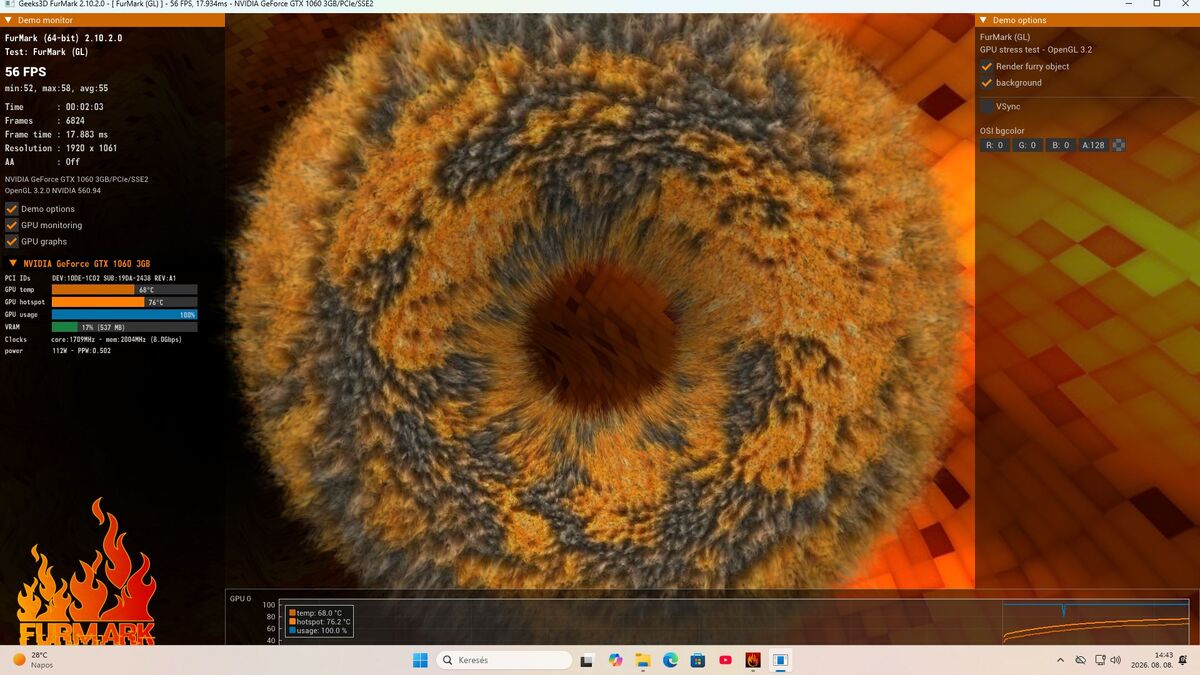Open the Windows Start menu

click(x=420, y=660)
